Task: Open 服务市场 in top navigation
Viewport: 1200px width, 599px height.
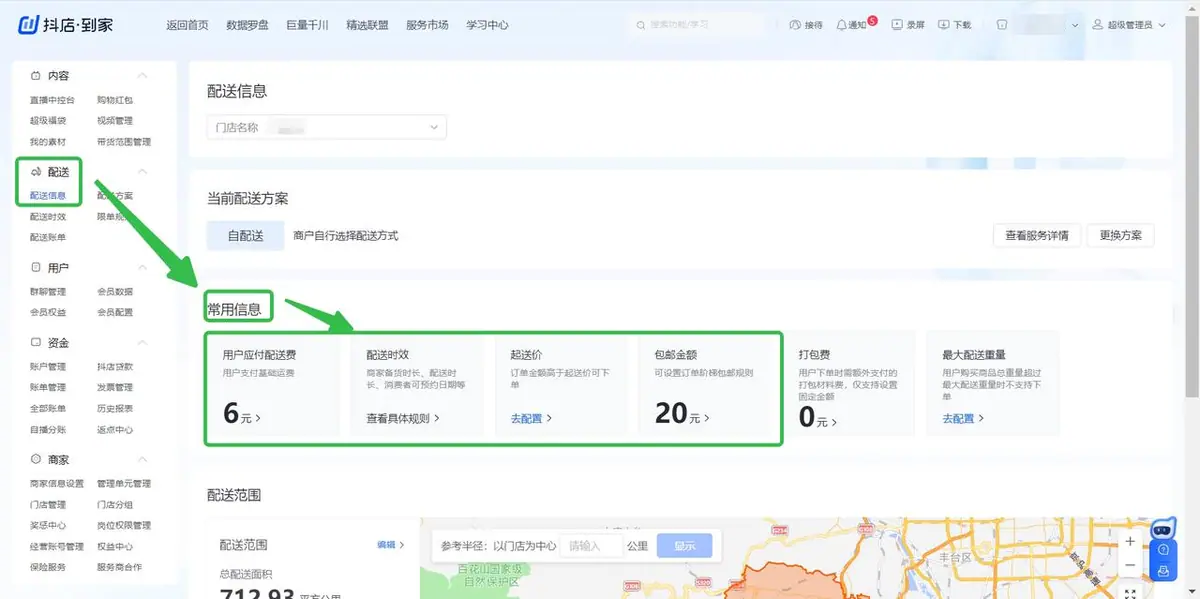Action: click(427, 25)
